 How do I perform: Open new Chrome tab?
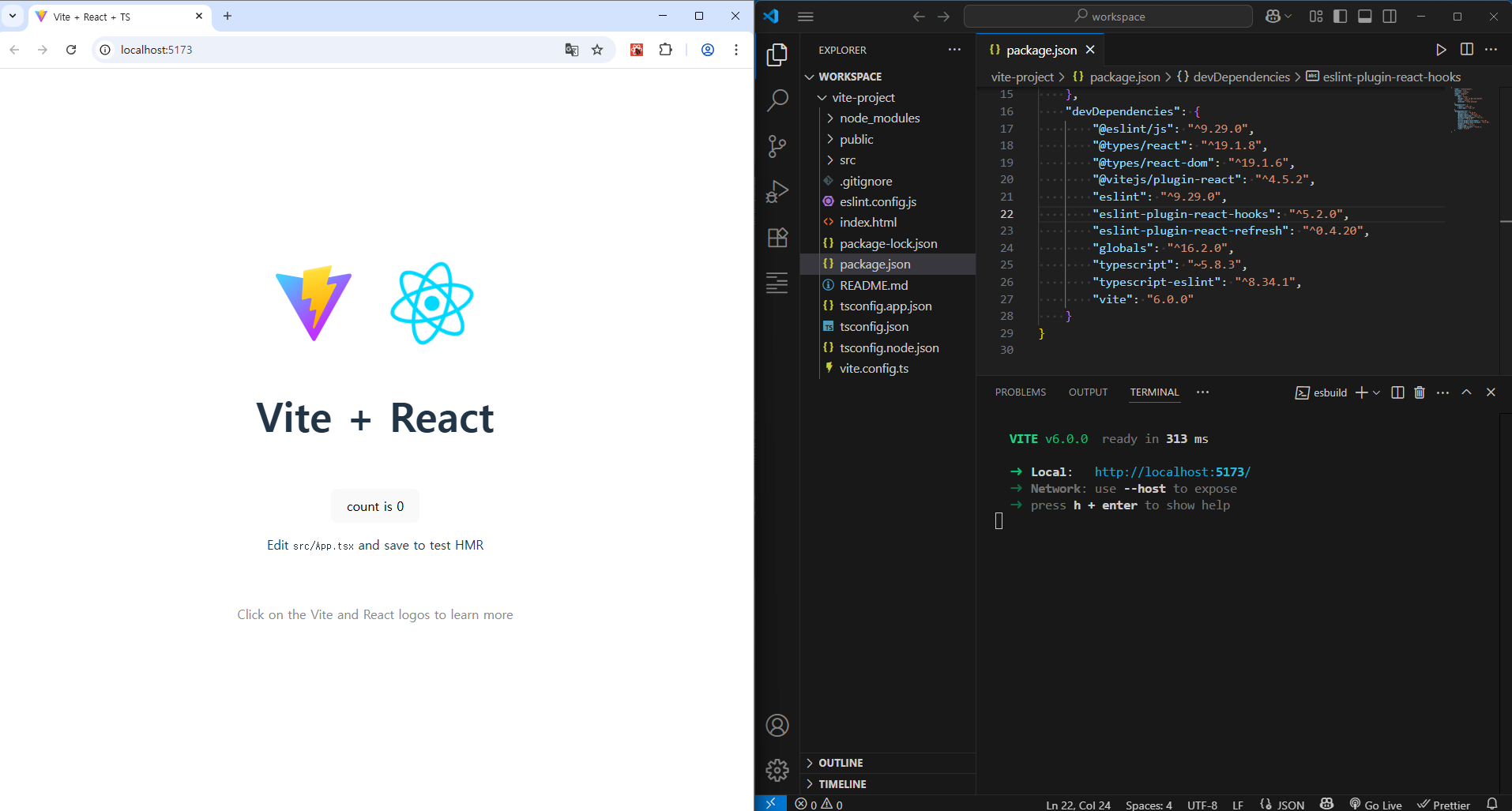[x=228, y=16]
